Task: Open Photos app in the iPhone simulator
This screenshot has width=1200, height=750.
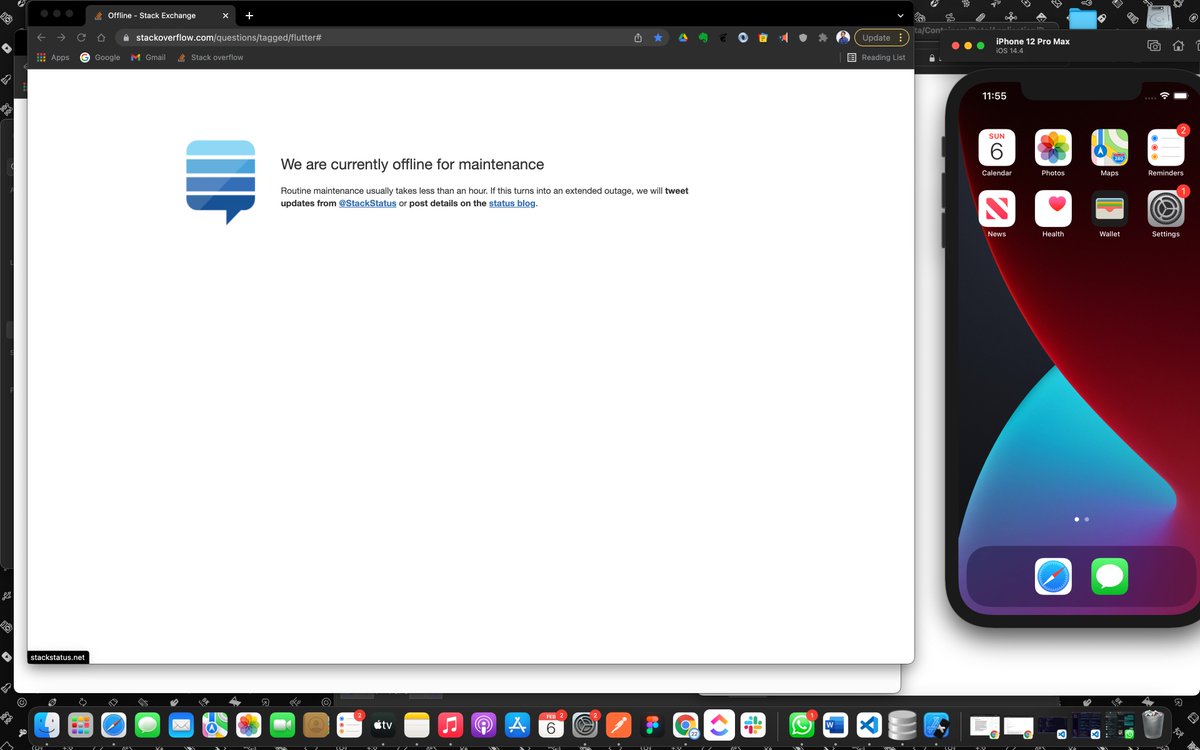Action: [x=1053, y=147]
